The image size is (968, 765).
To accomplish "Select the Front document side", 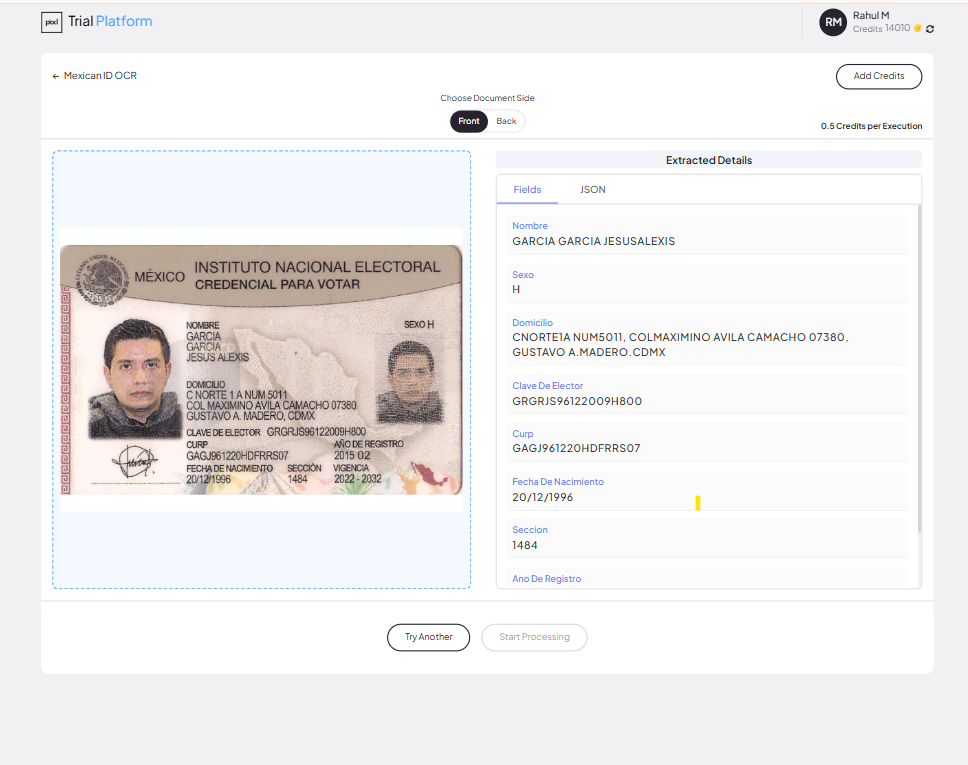I will point(468,120).
